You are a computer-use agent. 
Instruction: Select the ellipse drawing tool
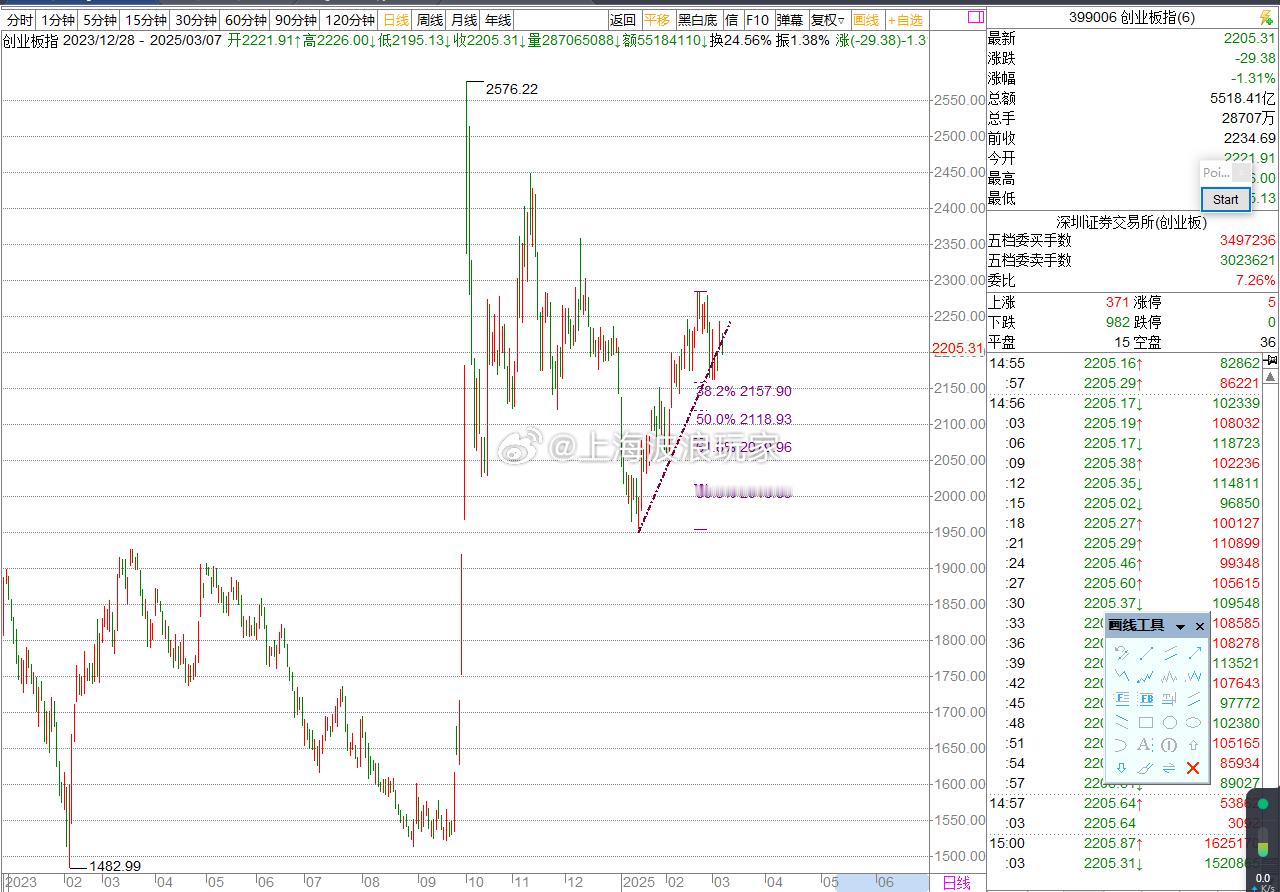[1194, 722]
